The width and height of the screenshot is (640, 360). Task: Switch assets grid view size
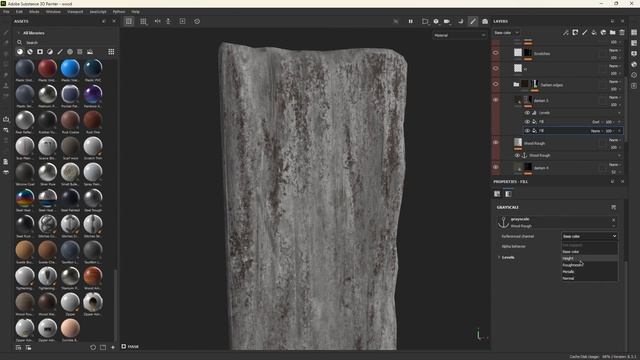(x=111, y=52)
